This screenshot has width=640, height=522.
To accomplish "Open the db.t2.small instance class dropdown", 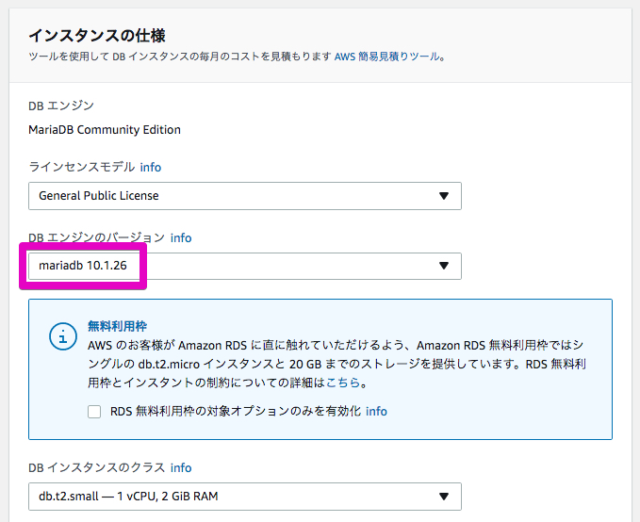I will coord(245,496).
